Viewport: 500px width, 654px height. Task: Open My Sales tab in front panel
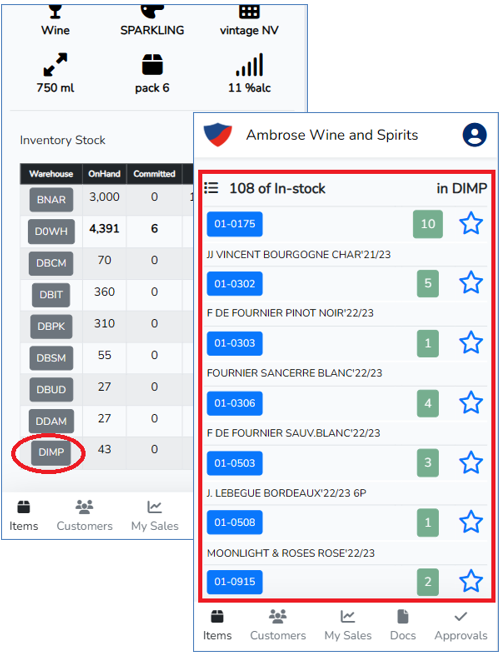point(348,625)
